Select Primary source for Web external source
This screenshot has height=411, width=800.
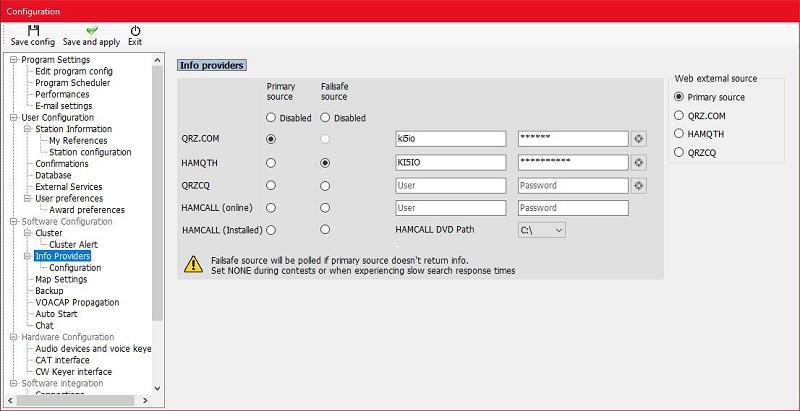tap(679, 97)
